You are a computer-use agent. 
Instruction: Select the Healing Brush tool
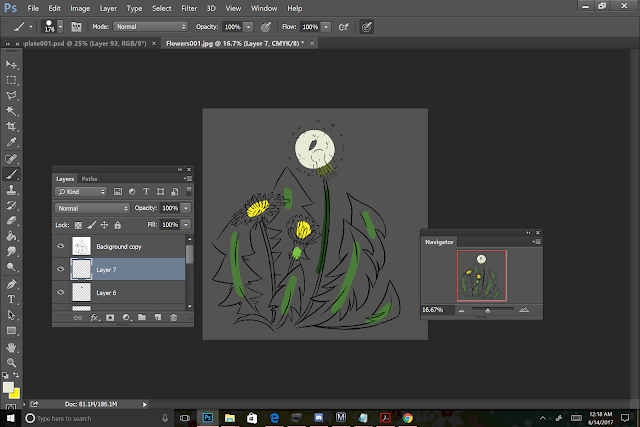[11, 159]
